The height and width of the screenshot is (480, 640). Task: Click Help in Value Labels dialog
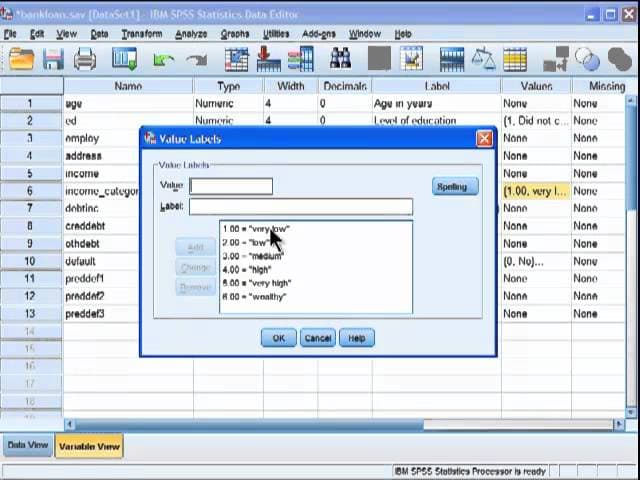(x=356, y=338)
